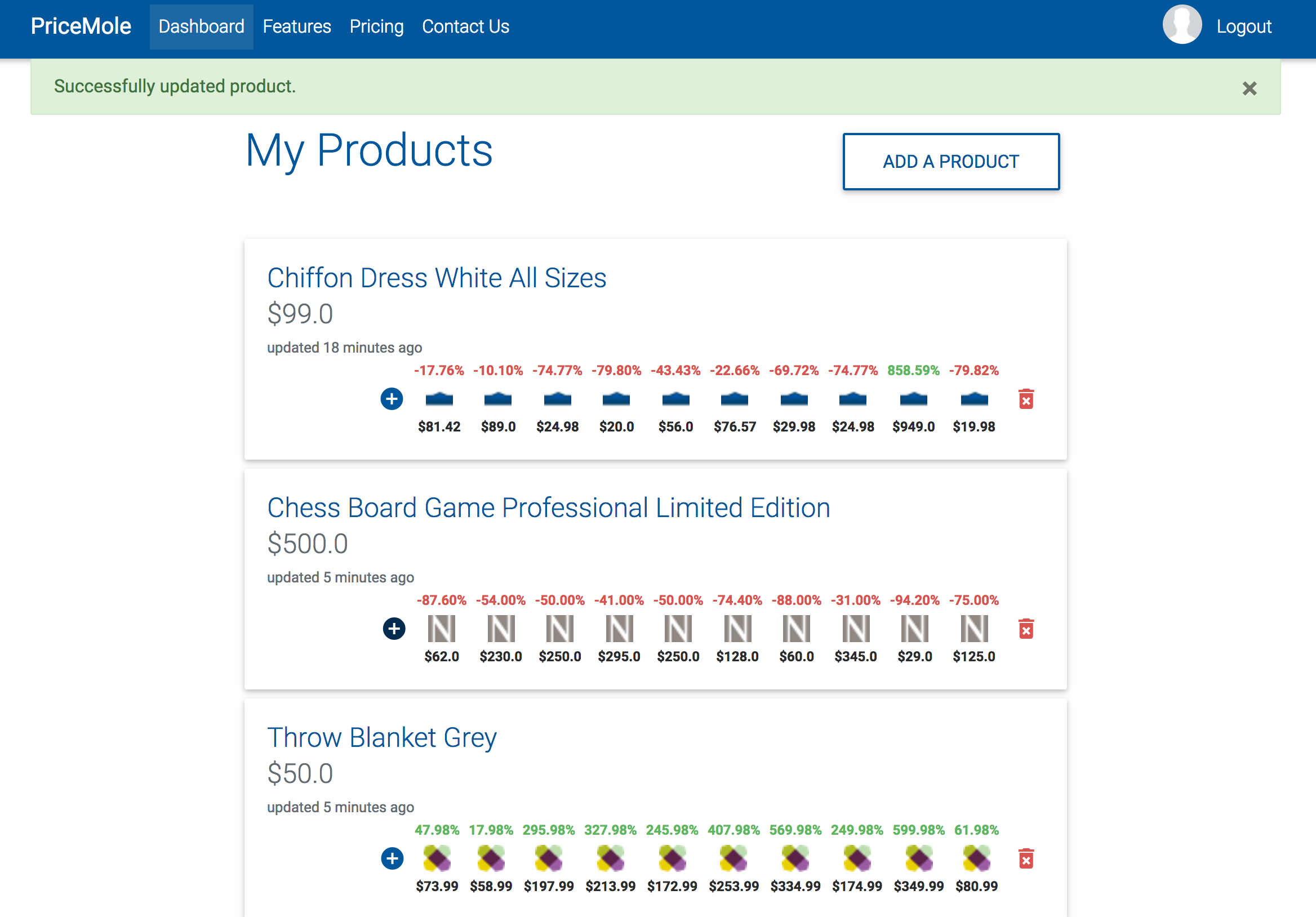
Task: Select competitor icon showing $19.98
Action: click(x=974, y=399)
